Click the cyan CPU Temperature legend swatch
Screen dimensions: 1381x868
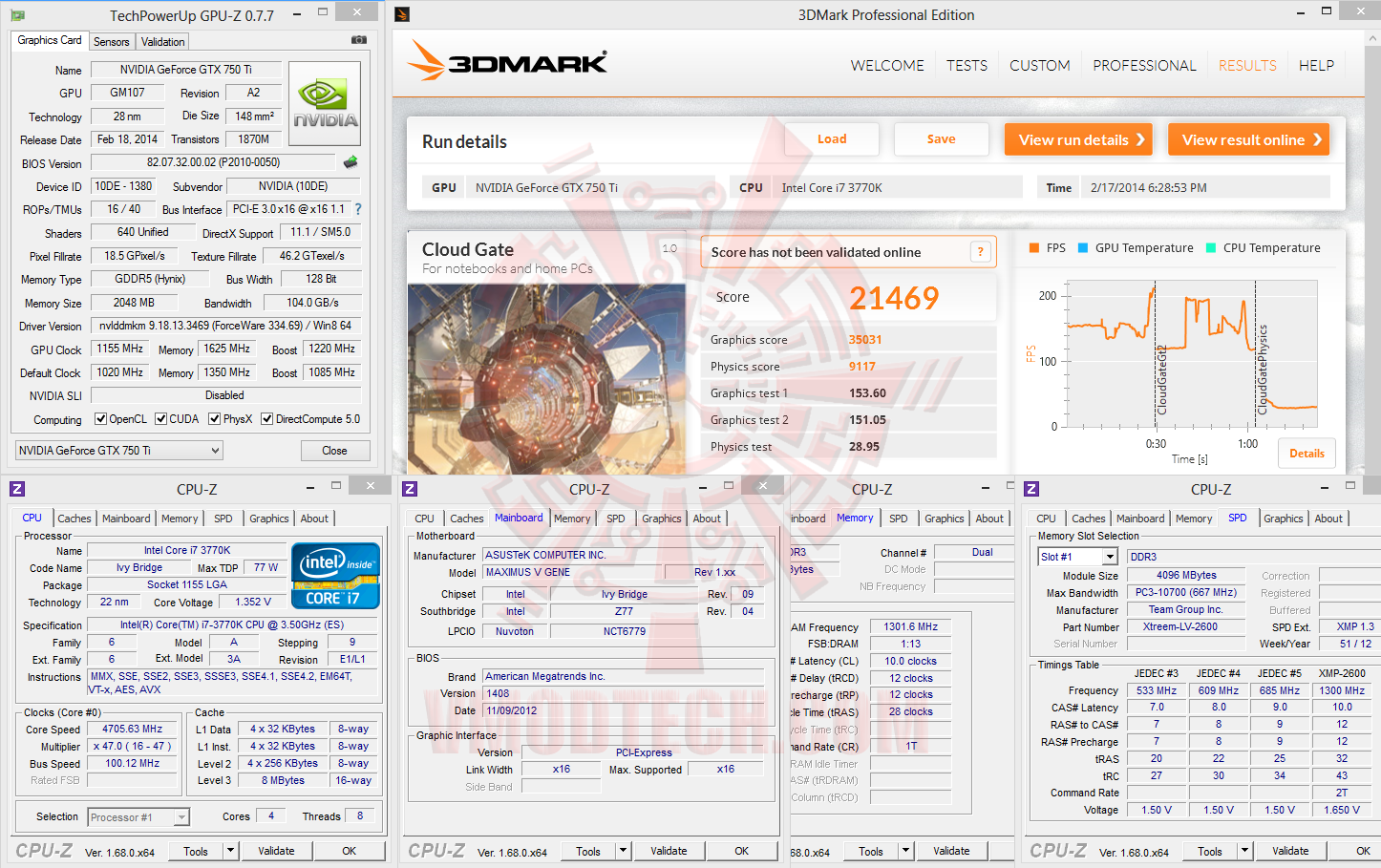click(x=1211, y=248)
